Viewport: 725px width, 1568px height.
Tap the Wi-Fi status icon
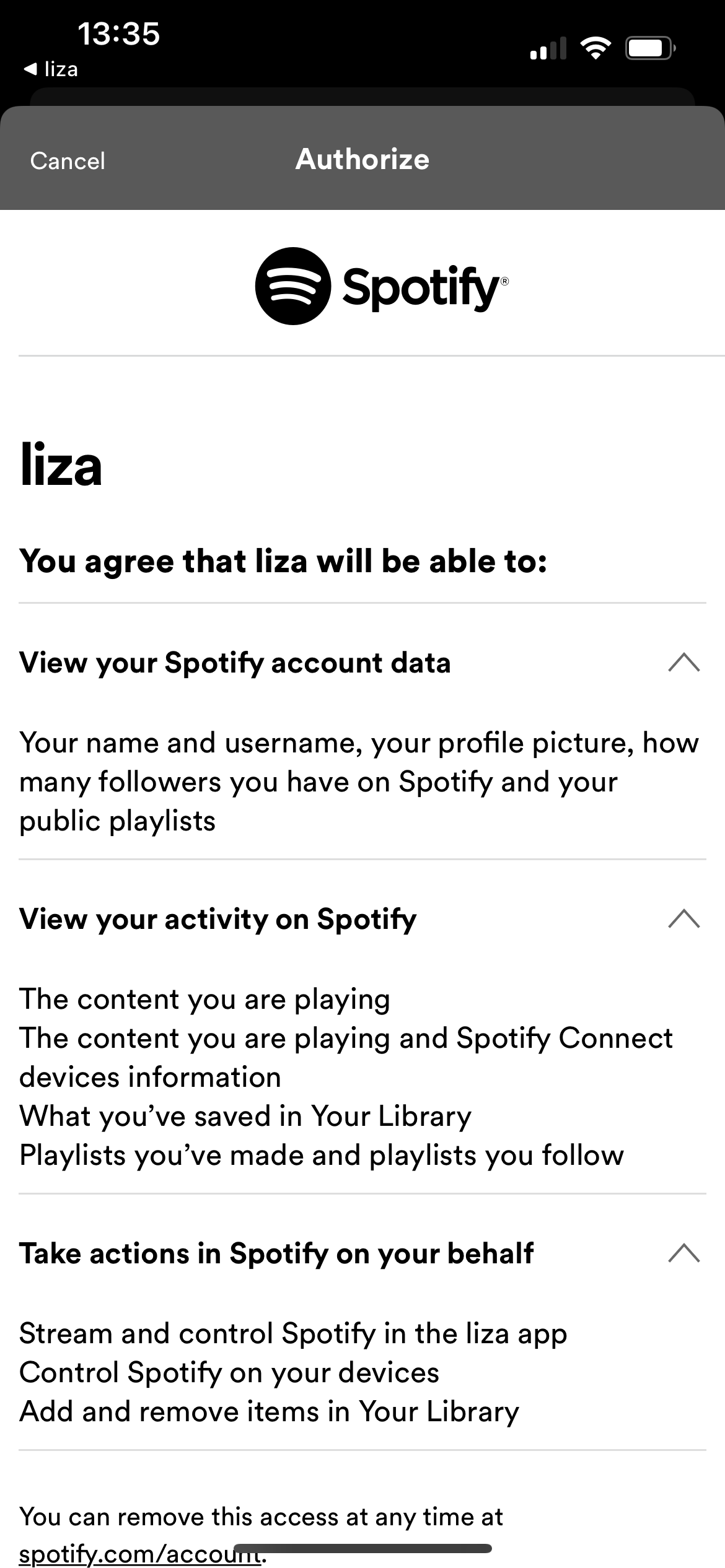pyautogui.click(x=595, y=48)
